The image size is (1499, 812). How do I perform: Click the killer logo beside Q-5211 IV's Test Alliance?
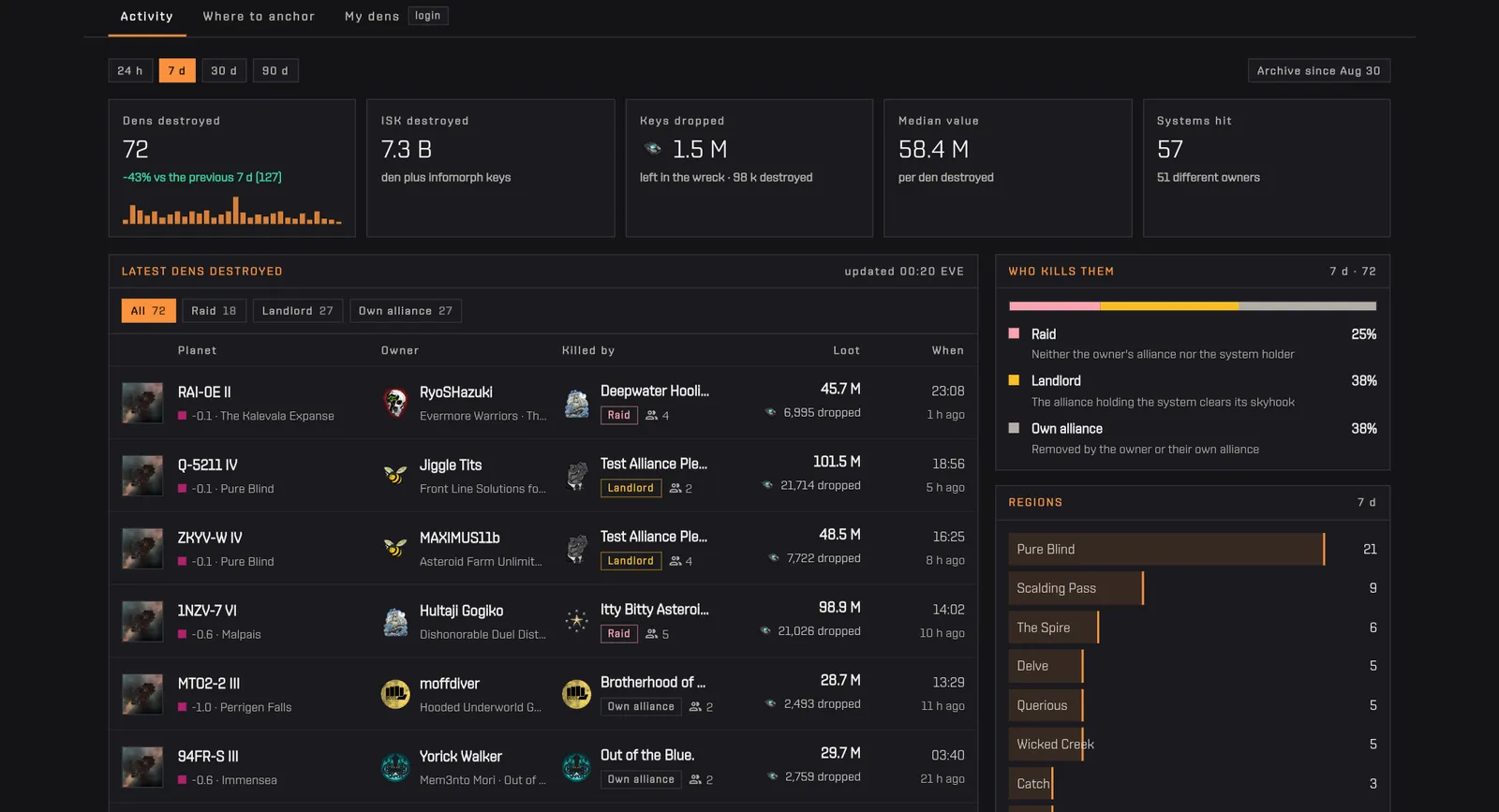pyautogui.click(x=576, y=476)
